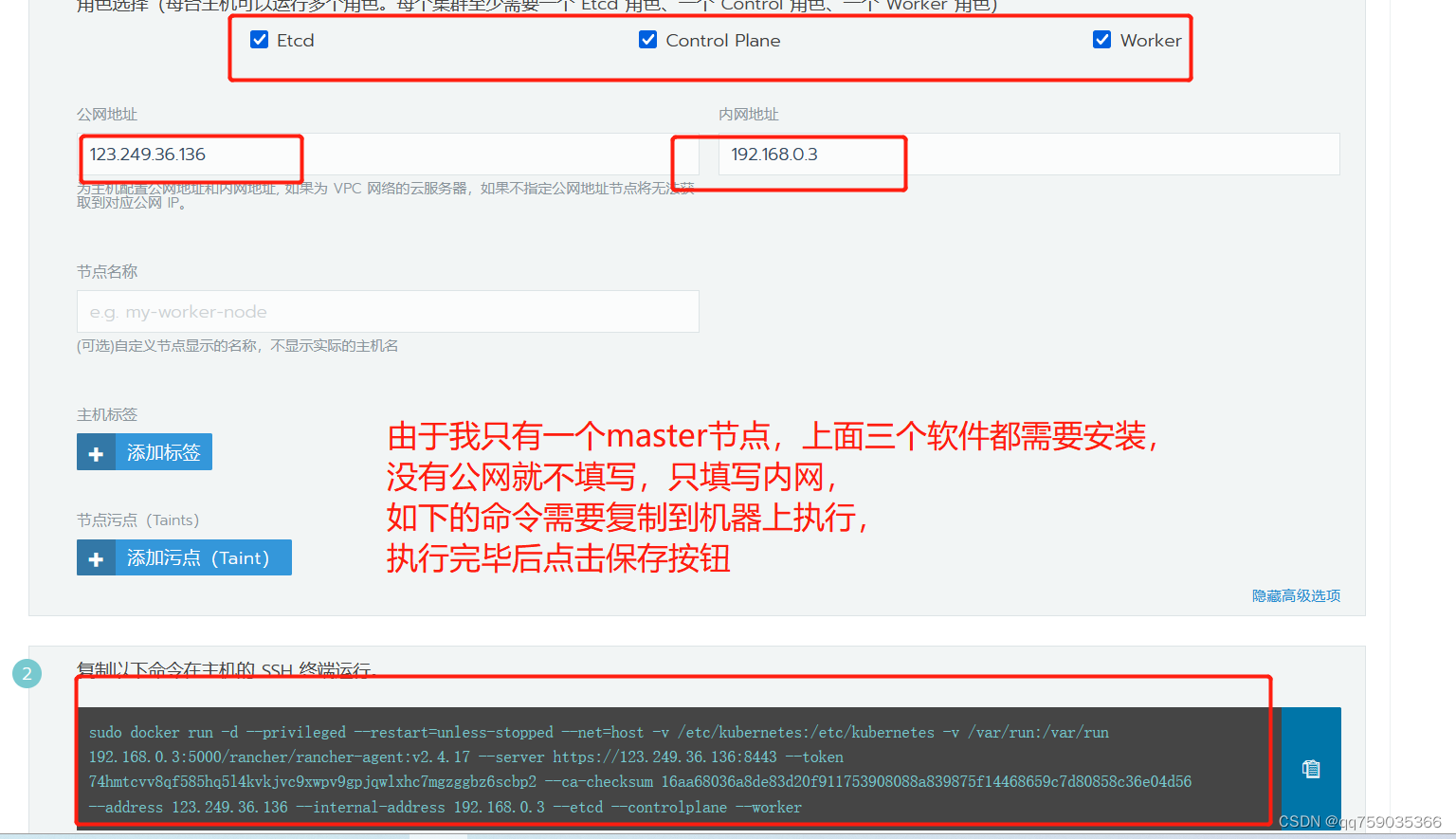Click the node name field with my-worker-node placeholder
Viewport: 1456px width, 839px height.
tap(388, 311)
